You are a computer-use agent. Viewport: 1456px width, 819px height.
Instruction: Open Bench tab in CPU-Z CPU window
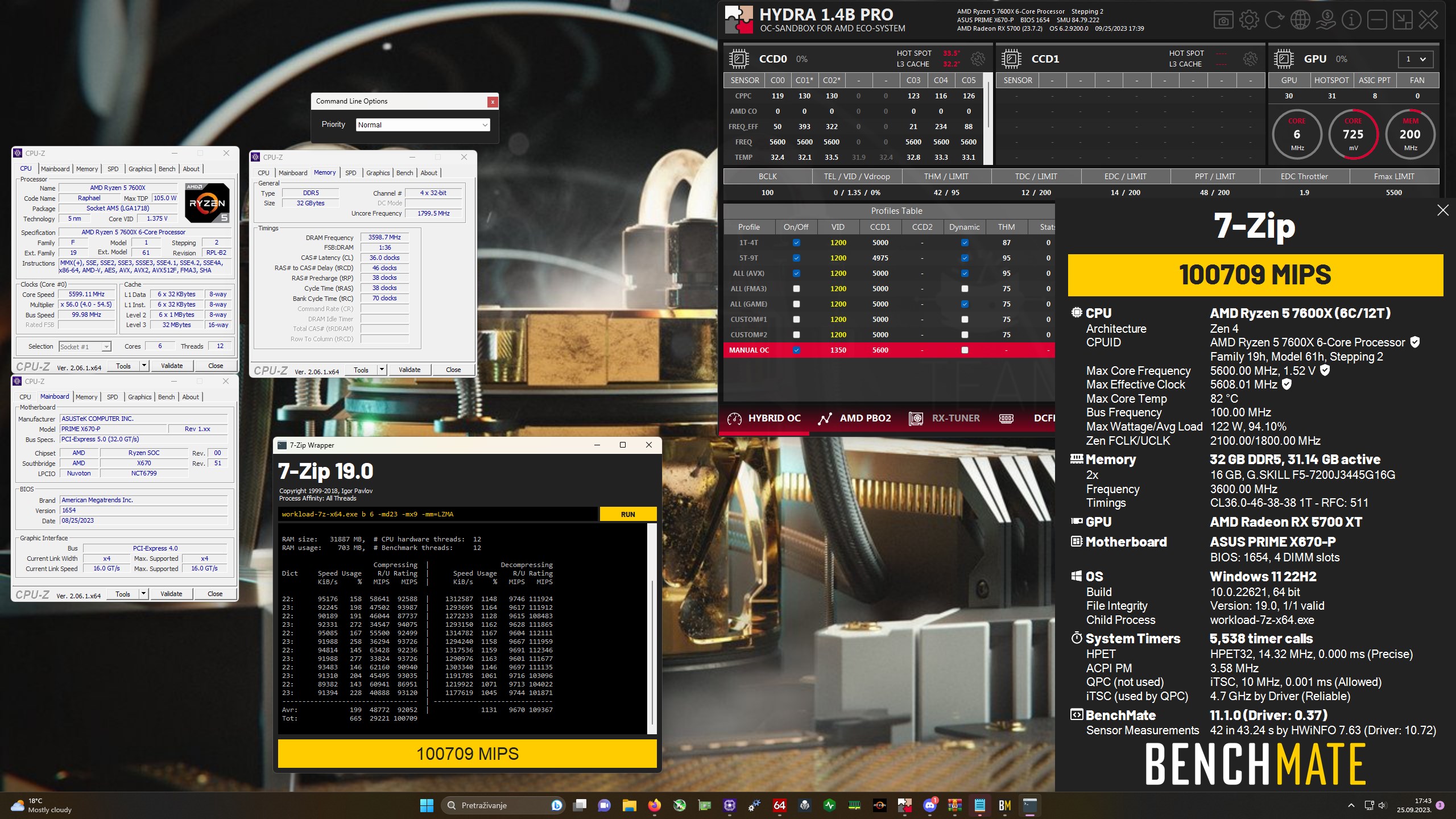click(167, 169)
